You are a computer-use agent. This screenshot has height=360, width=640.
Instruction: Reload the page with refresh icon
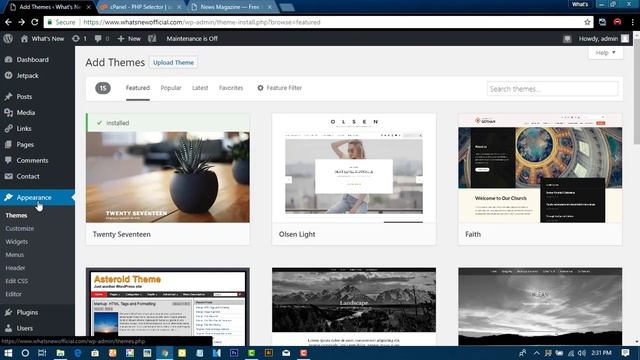coord(35,22)
